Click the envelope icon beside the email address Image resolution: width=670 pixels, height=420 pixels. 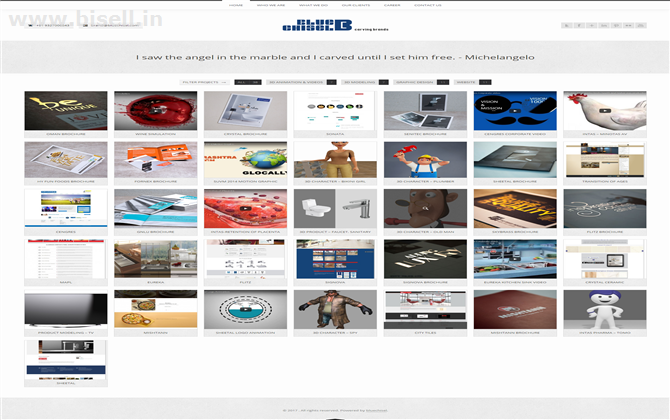click(x=85, y=25)
